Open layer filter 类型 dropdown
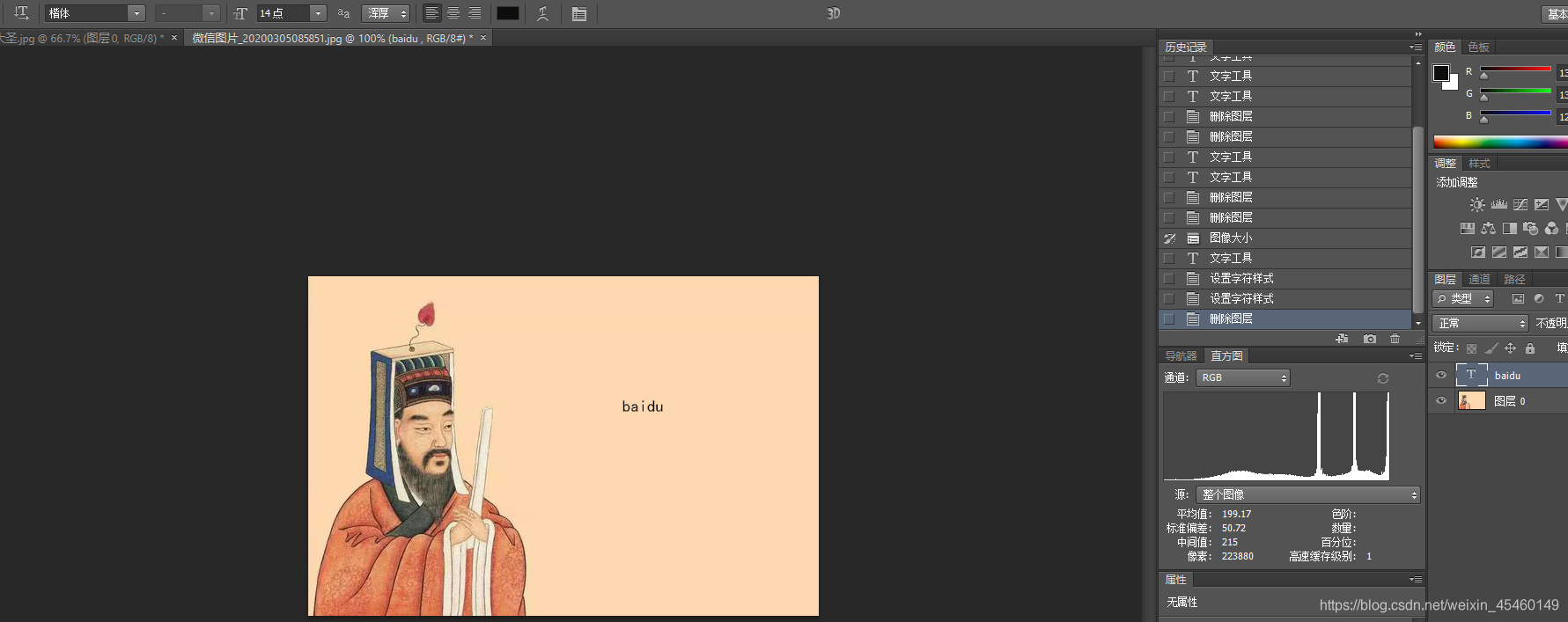 1463,299
